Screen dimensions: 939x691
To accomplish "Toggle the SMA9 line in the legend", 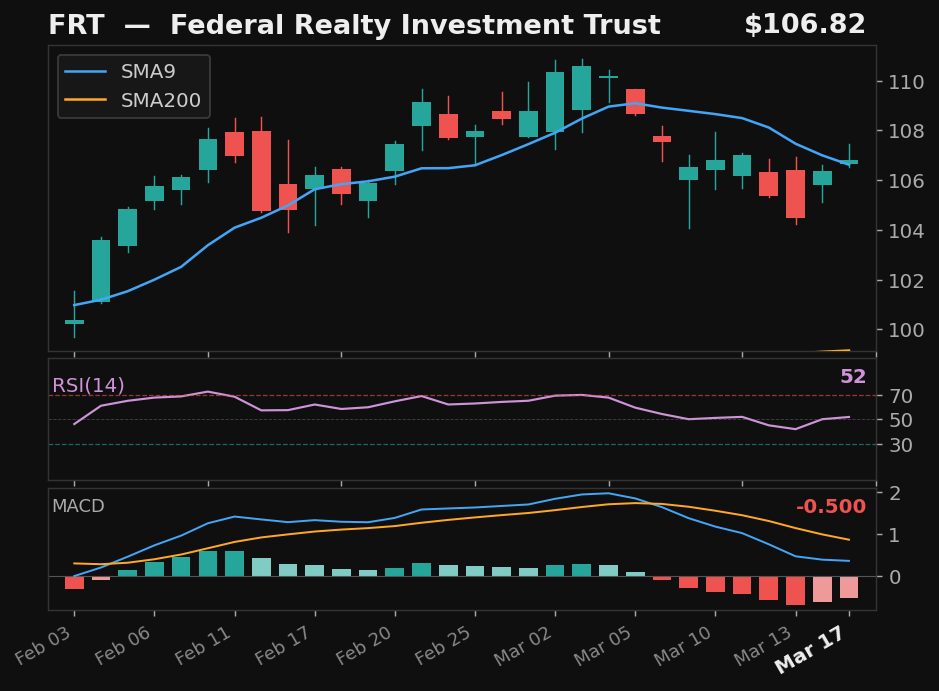I will tap(147, 71).
